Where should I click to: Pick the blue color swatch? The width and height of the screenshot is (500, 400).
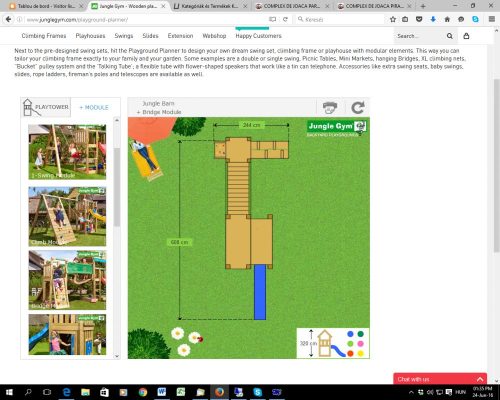(x=350, y=334)
